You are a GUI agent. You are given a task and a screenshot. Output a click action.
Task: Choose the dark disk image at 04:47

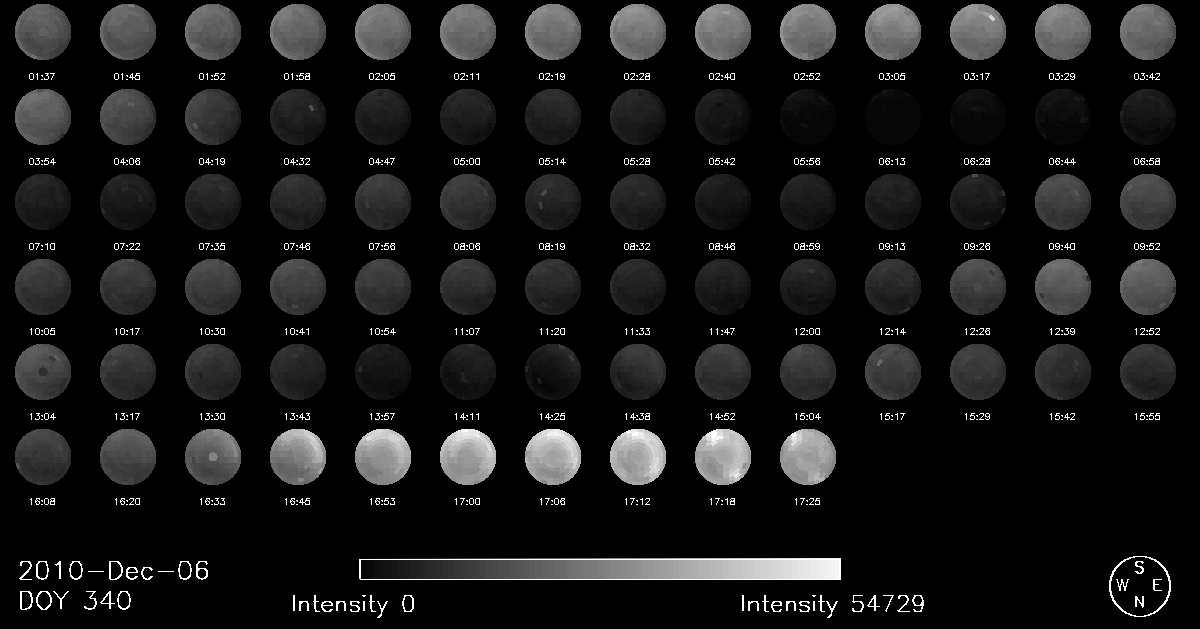pos(383,116)
